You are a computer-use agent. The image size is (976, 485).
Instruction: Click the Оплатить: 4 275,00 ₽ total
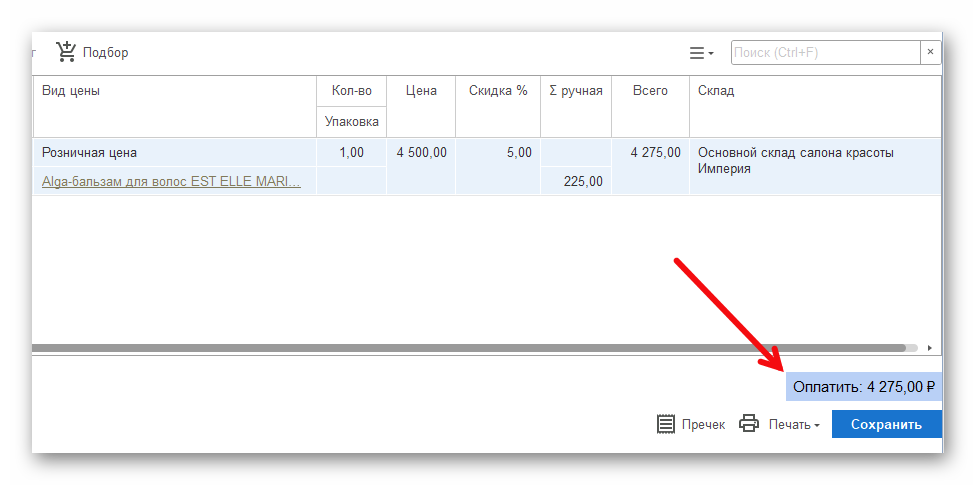click(863, 386)
